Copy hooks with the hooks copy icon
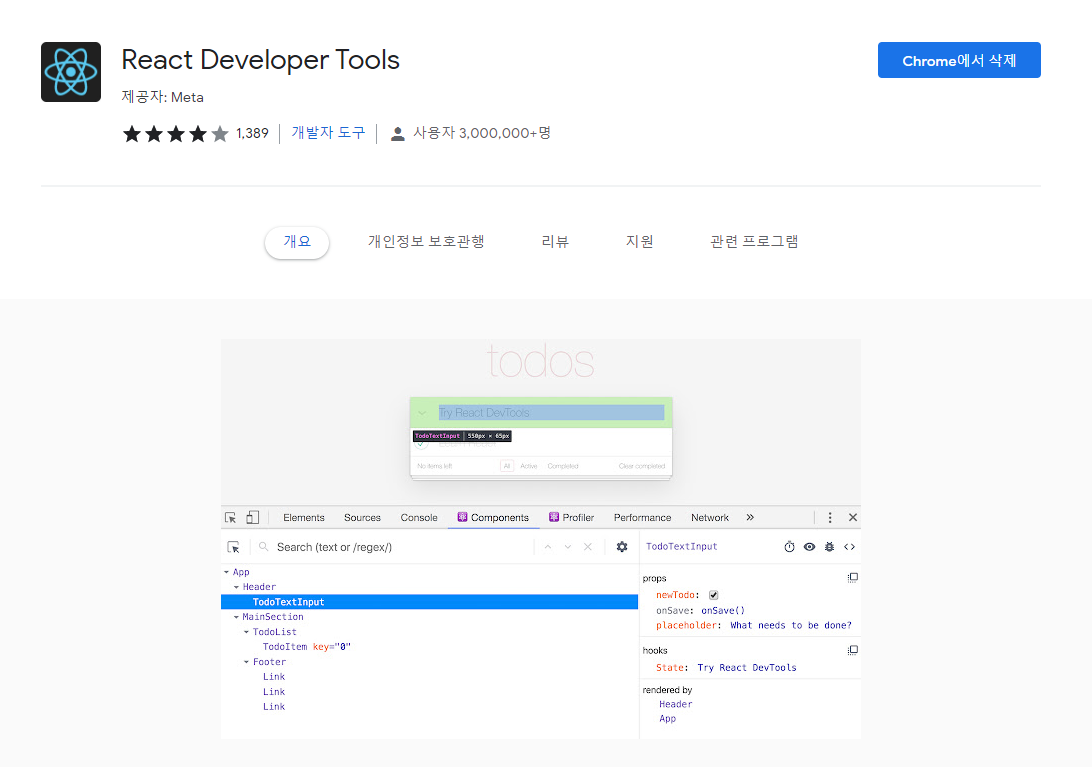 coord(852,650)
